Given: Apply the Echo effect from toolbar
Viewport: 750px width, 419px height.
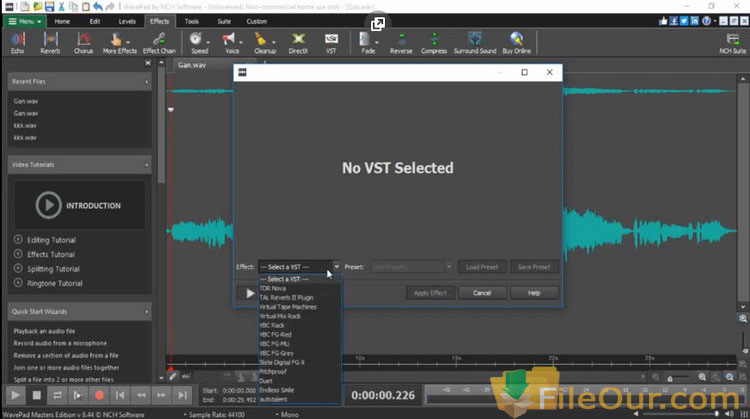Looking at the screenshot, I should click(18, 43).
